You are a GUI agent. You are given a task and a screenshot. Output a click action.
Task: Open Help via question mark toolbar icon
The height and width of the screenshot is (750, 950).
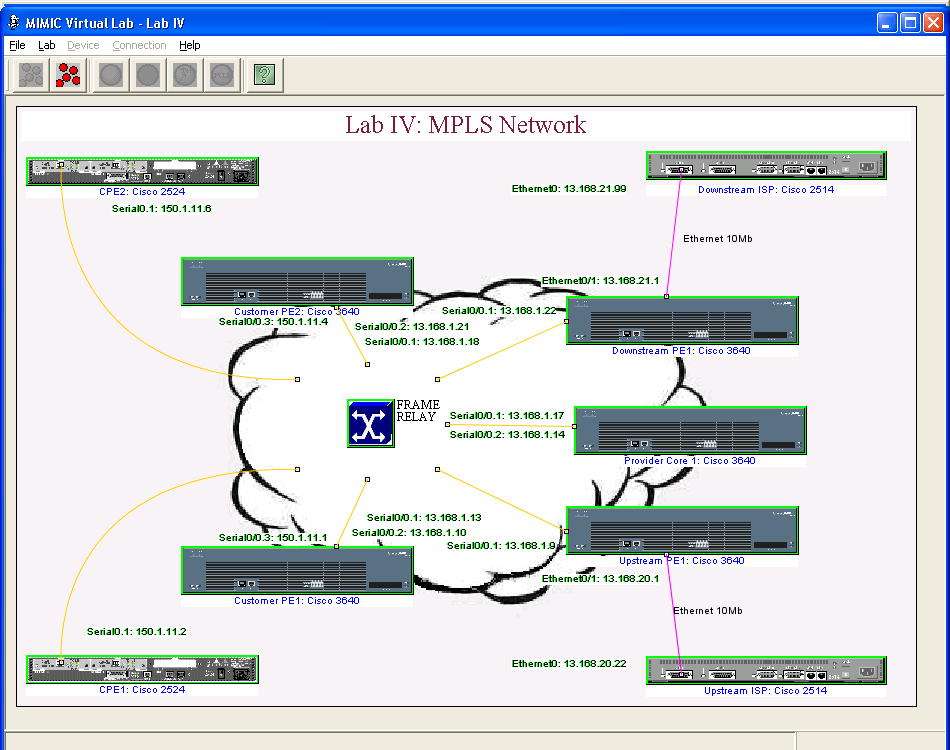click(262, 74)
